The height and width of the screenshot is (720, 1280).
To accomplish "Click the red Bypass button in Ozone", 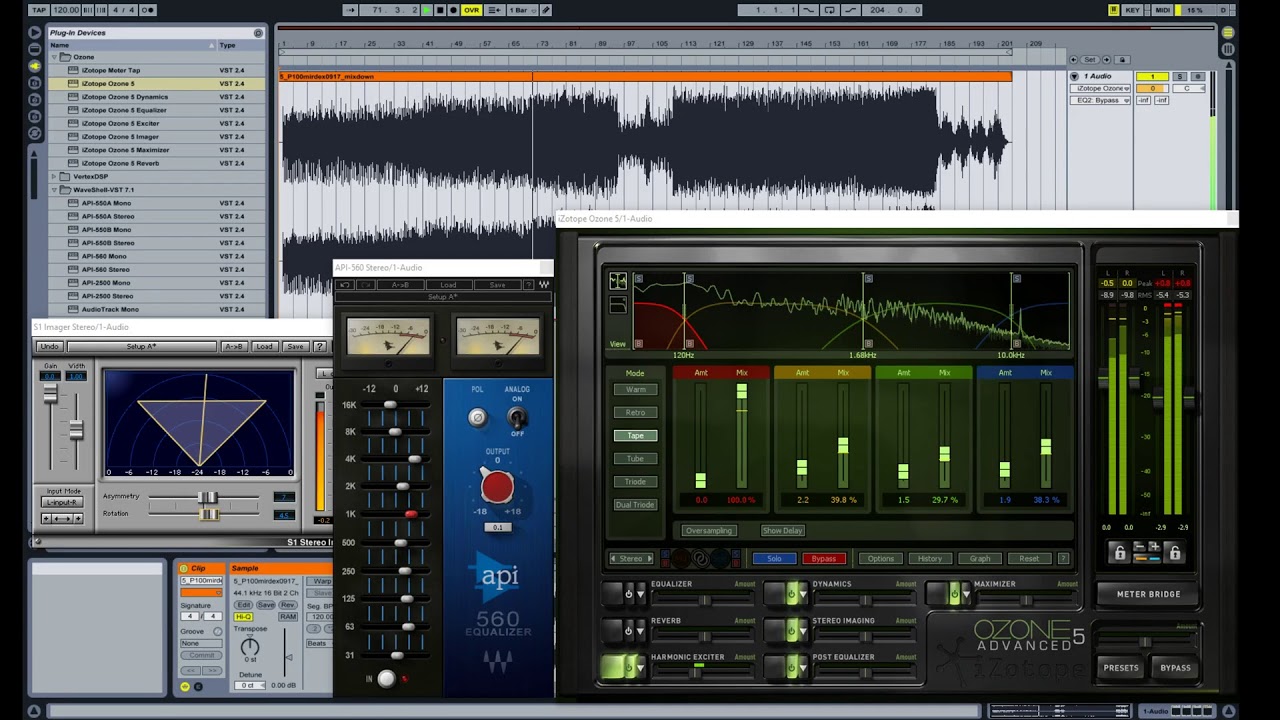I will click(824, 558).
